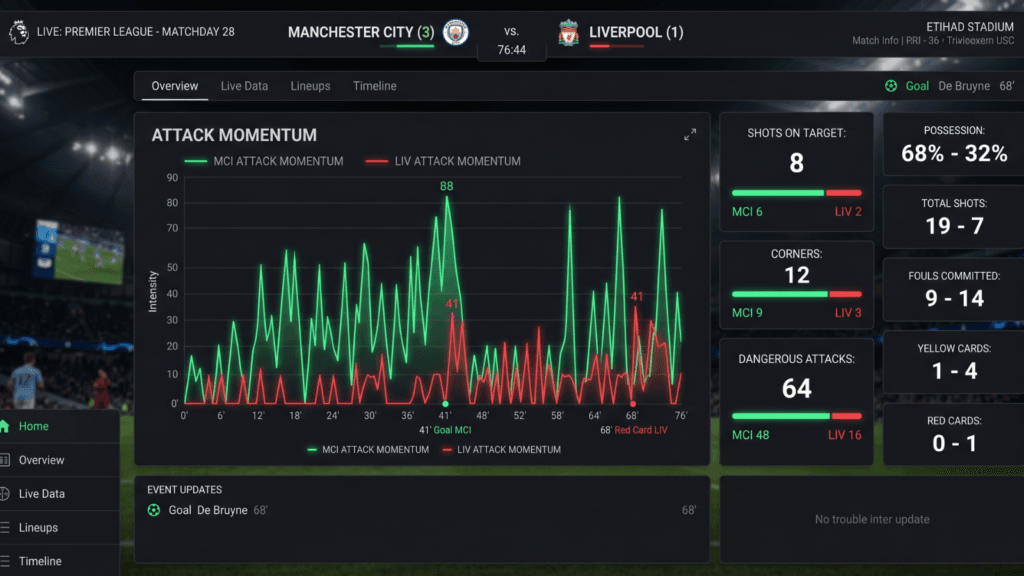Click the Home house icon in sidebar
The image size is (1024, 576).
[x=5, y=426]
